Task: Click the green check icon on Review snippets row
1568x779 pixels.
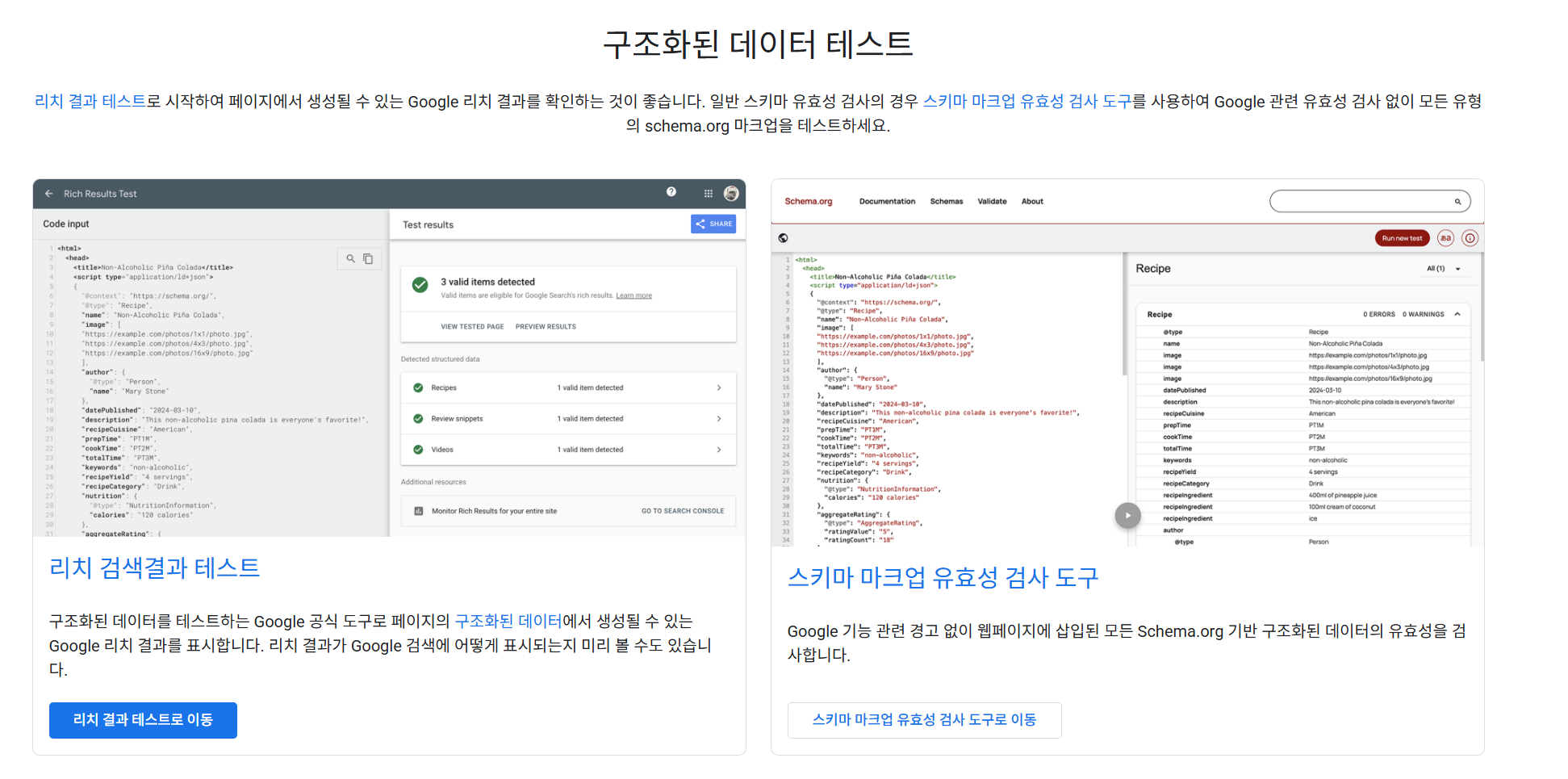Action: 418,419
